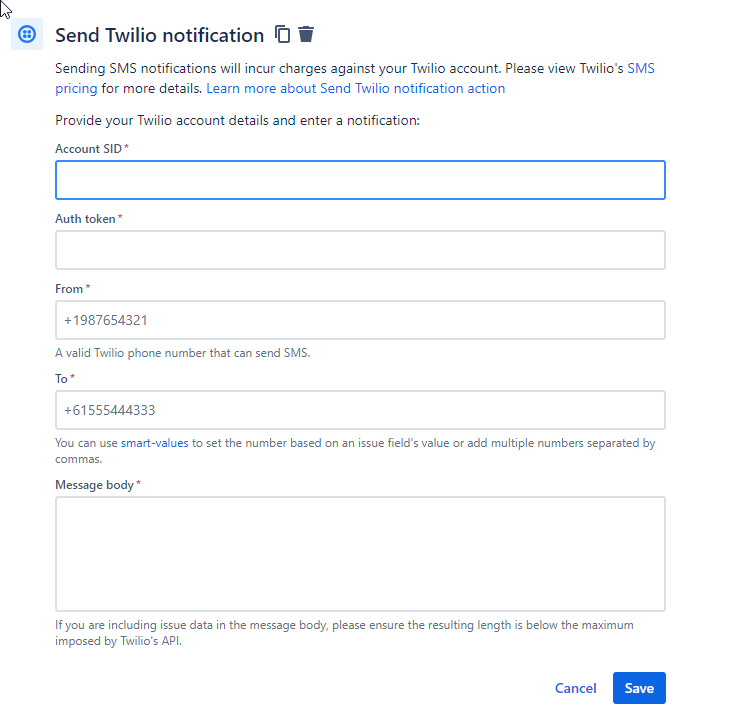Image resolution: width=744 pixels, height=728 pixels.
Task: Delete the action with the trash icon
Action: click(x=306, y=34)
